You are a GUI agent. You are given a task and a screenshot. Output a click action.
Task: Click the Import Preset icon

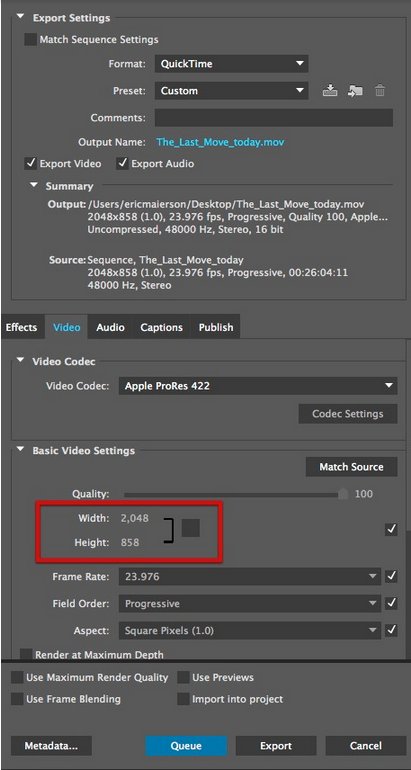(355, 91)
